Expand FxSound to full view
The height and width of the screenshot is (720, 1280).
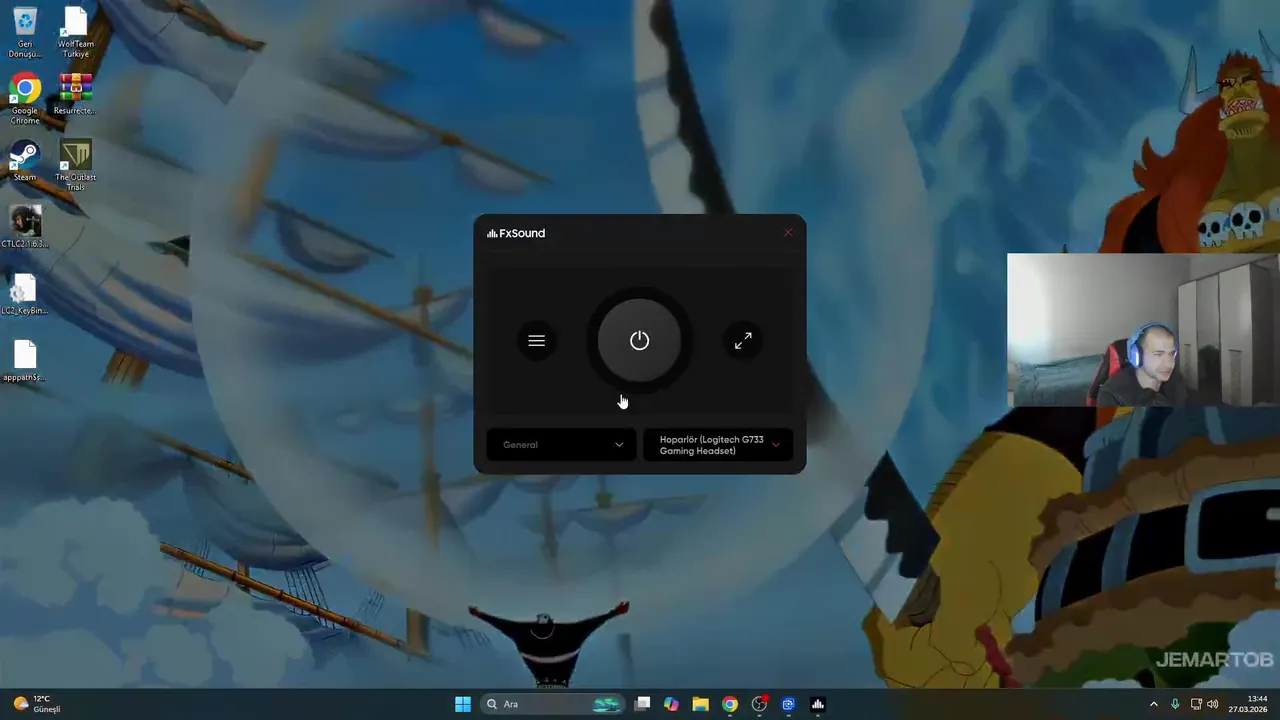(x=743, y=341)
